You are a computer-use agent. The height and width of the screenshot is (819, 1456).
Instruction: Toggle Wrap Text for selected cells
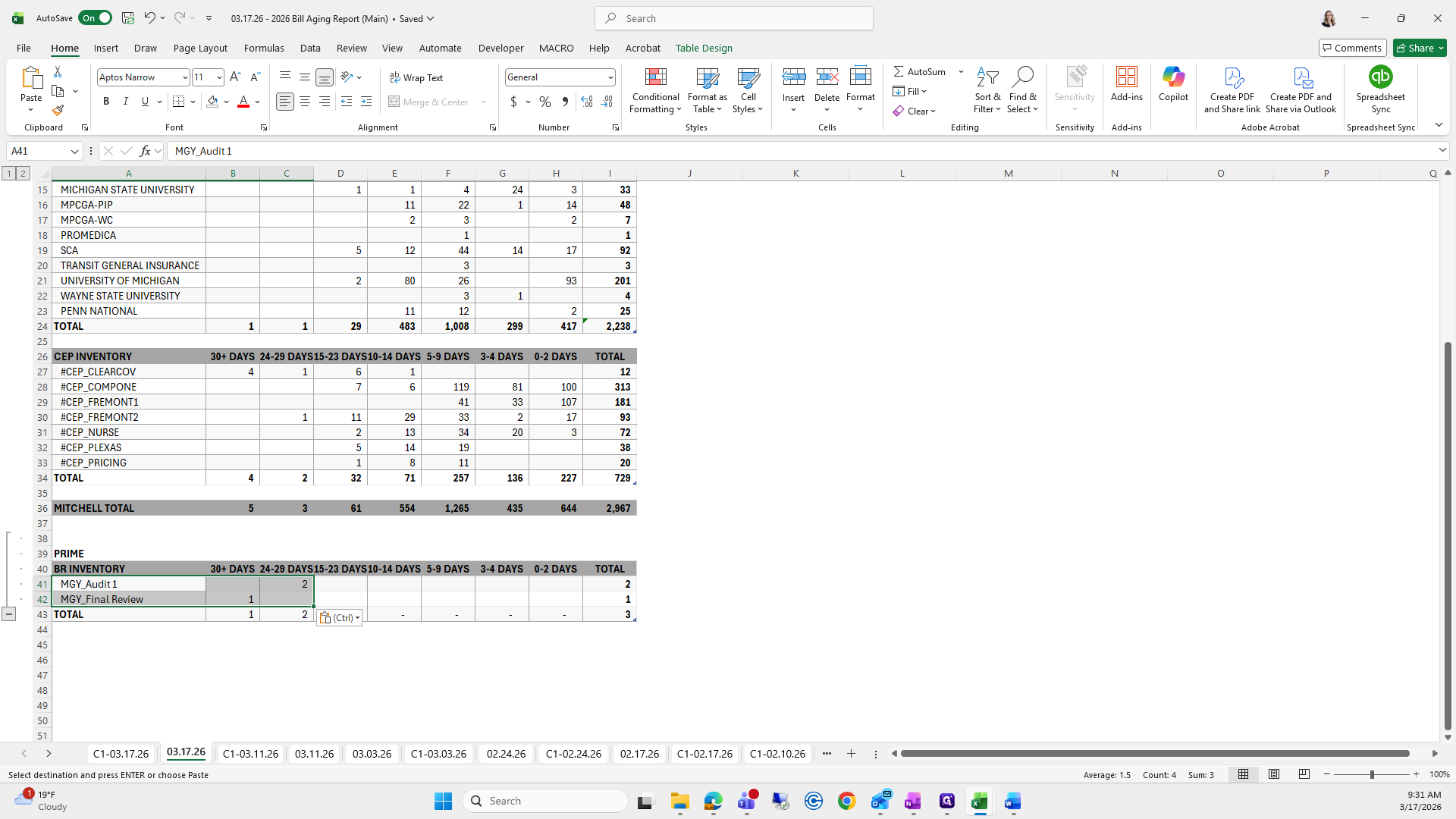(416, 77)
